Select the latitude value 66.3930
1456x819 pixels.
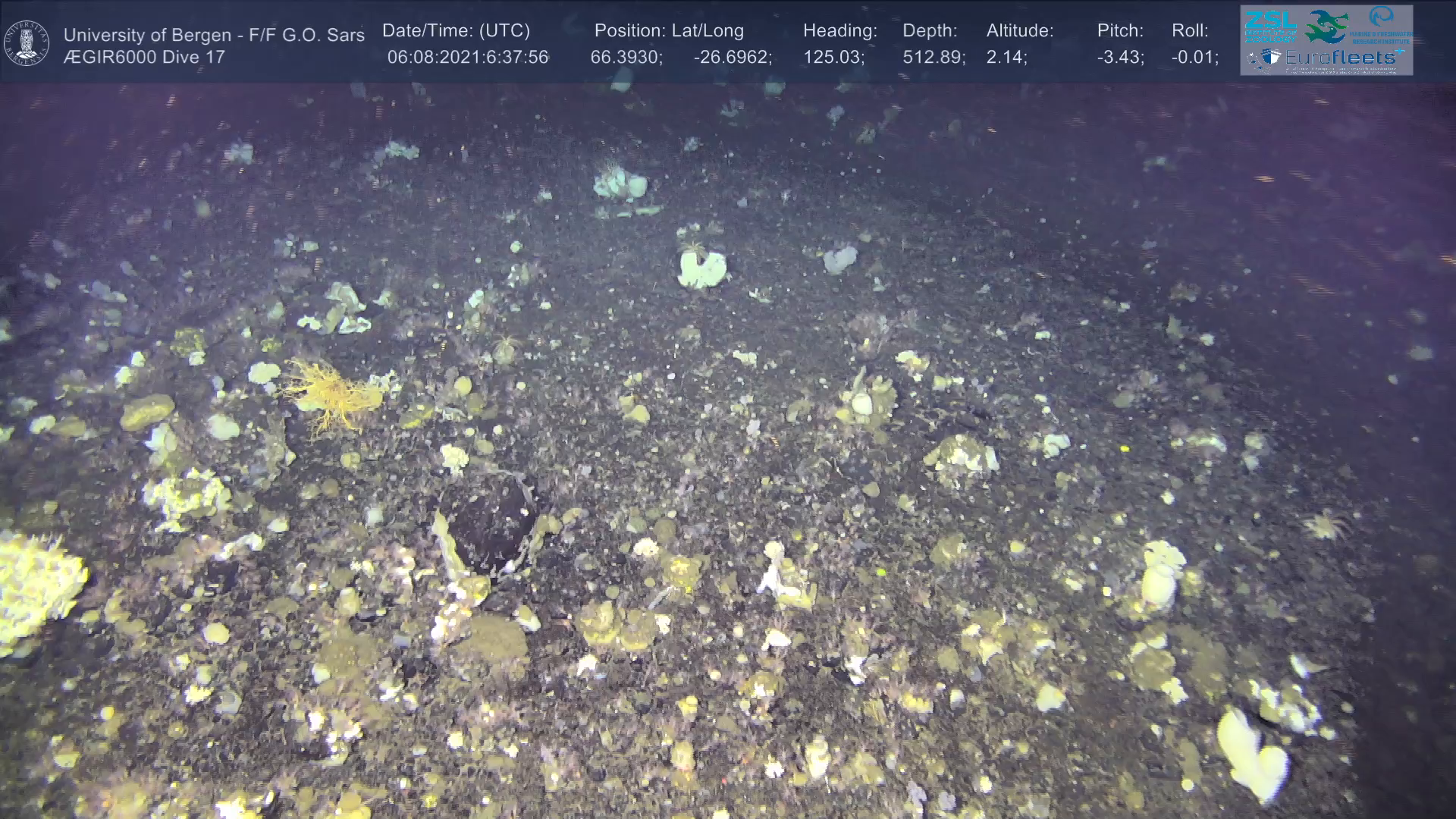pos(626,58)
